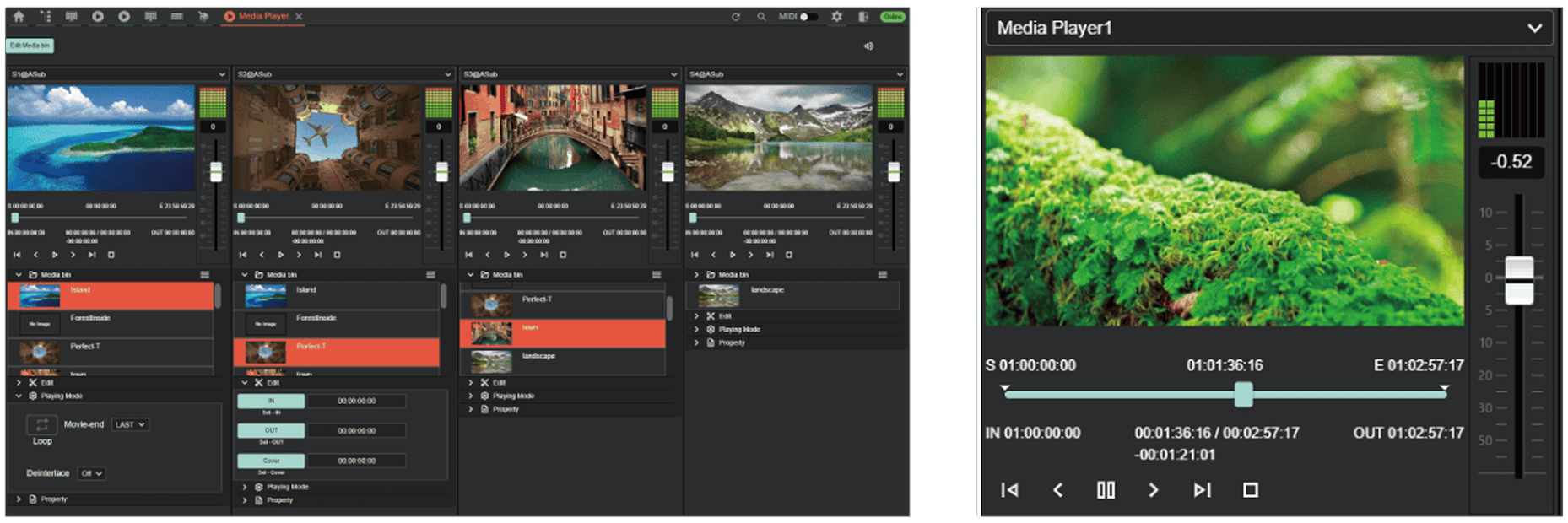Stop playback in the Media Player1 panel
The image size is (1568, 523).
[x=1251, y=490]
